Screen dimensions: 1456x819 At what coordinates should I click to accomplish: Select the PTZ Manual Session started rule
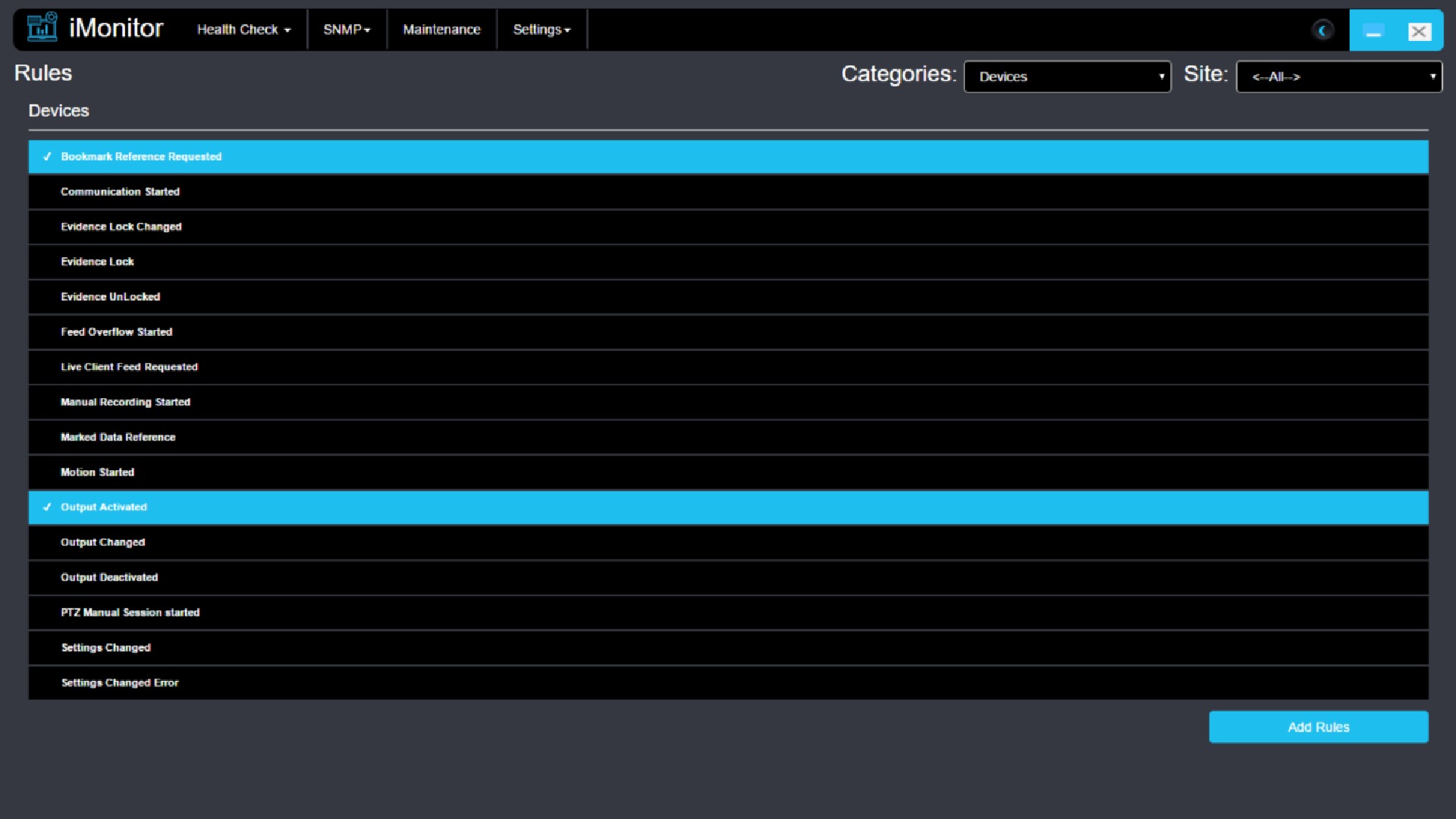tap(728, 613)
